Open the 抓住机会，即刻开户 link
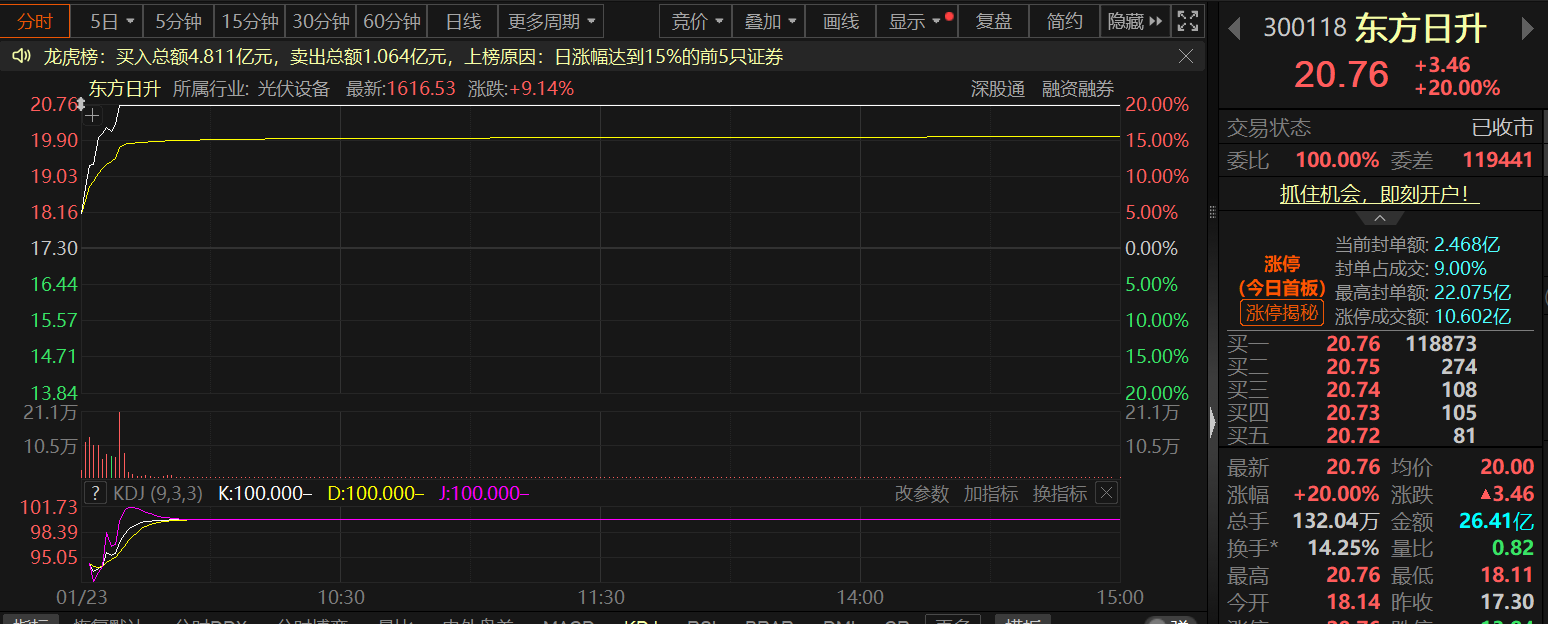This screenshot has width=1548, height=624. pyautogui.click(x=1379, y=194)
